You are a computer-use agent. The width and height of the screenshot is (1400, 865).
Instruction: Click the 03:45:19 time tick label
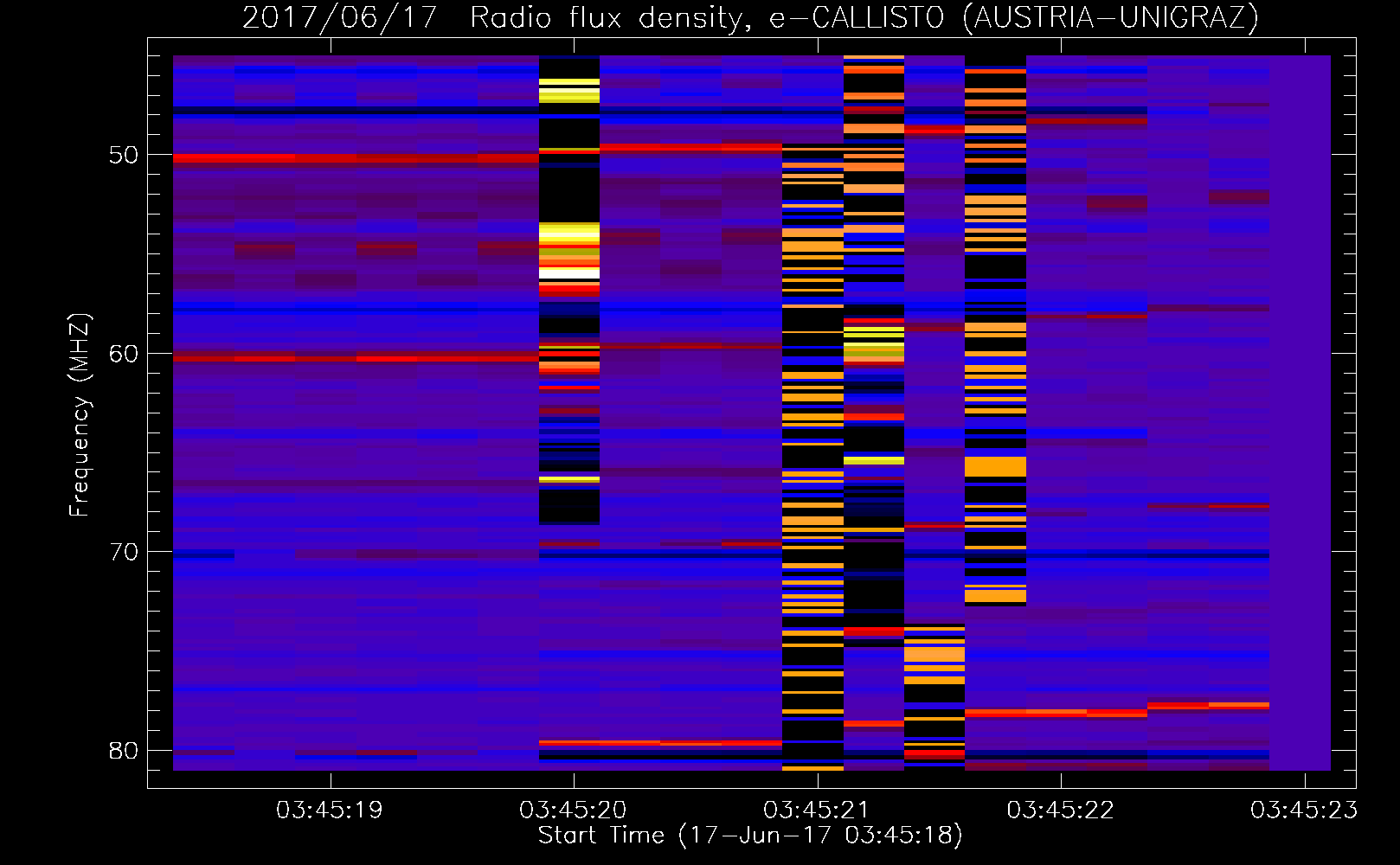point(329,811)
